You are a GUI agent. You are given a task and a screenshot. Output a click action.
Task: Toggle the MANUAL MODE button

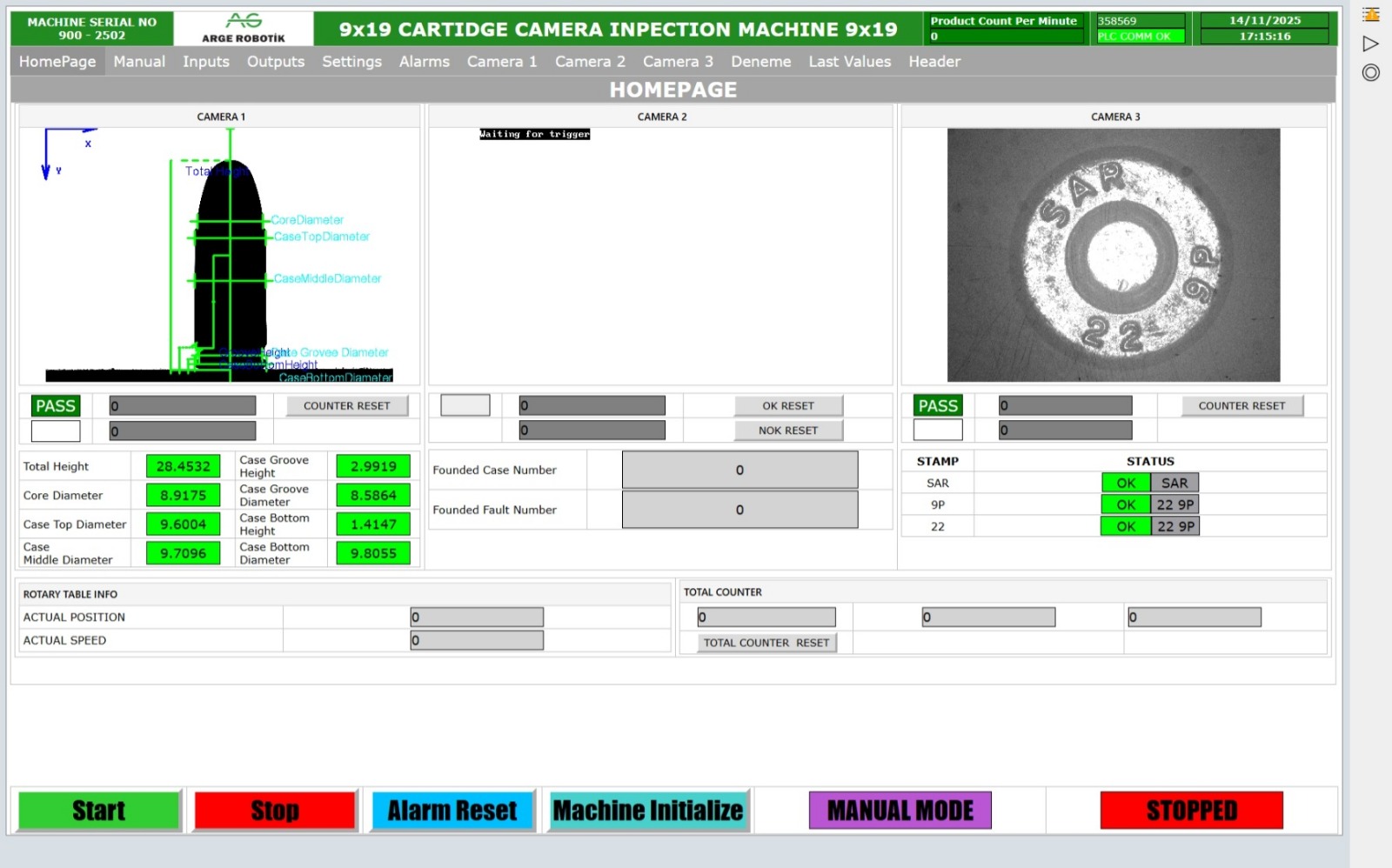tap(900, 811)
